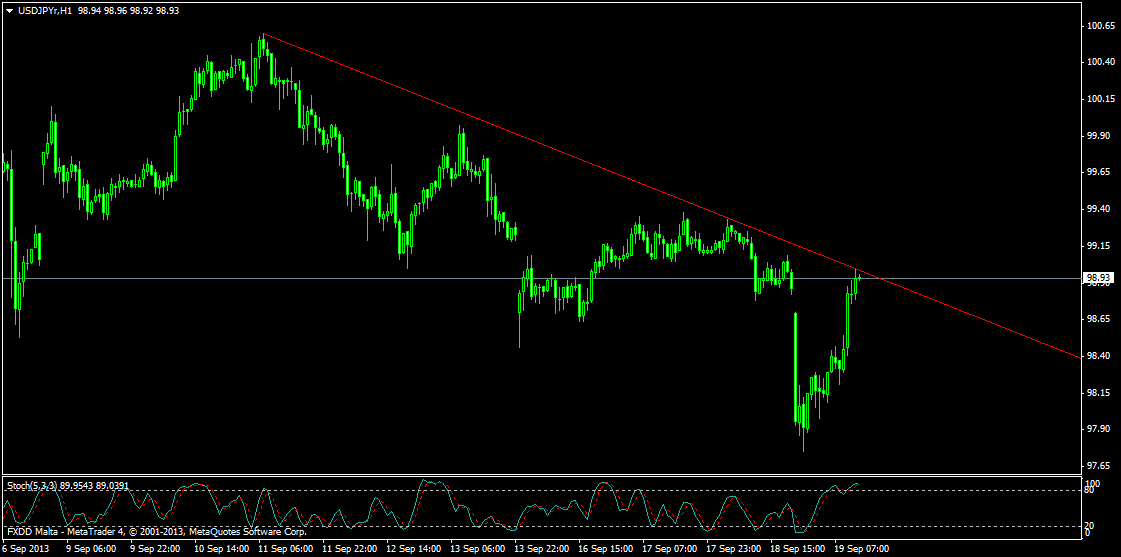Image resolution: width=1121 pixels, height=557 pixels.
Task: Click the 6 Sep 2013 time label
Action: 26,549
